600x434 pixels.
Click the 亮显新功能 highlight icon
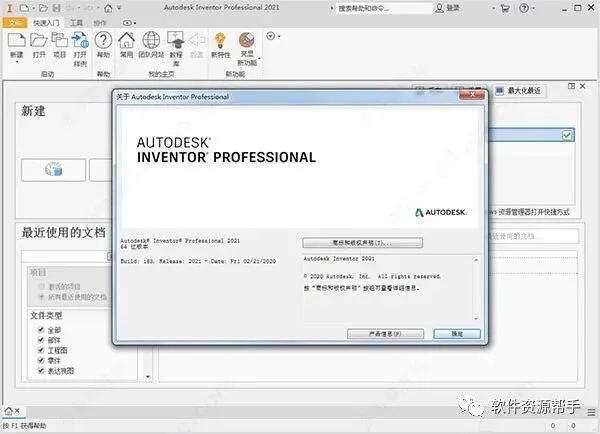pyautogui.click(x=247, y=40)
